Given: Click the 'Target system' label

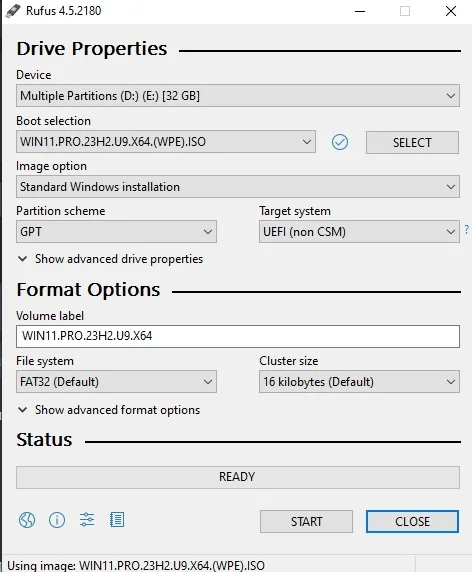Looking at the screenshot, I should pyautogui.click(x=295, y=211).
